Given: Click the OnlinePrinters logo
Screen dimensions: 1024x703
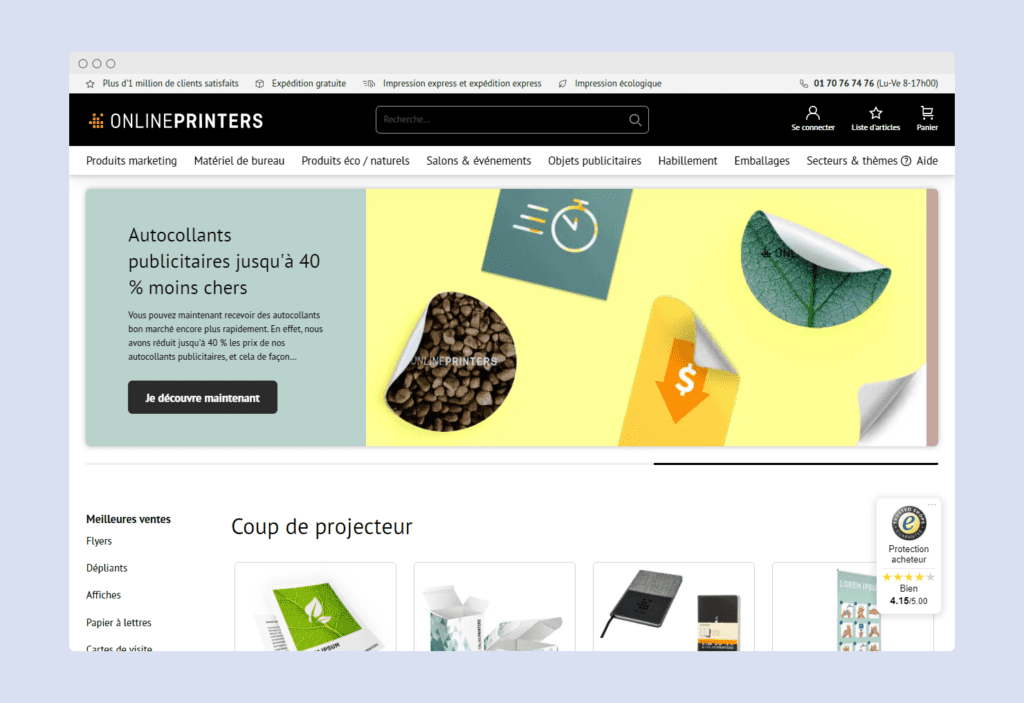Looking at the screenshot, I should coord(176,121).
